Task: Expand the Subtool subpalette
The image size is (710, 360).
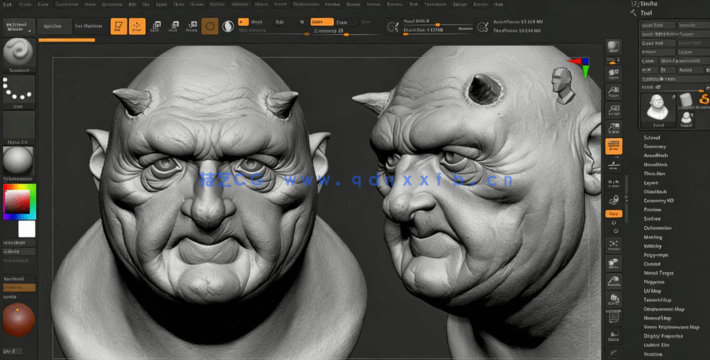Action: [x=652, y=138]
